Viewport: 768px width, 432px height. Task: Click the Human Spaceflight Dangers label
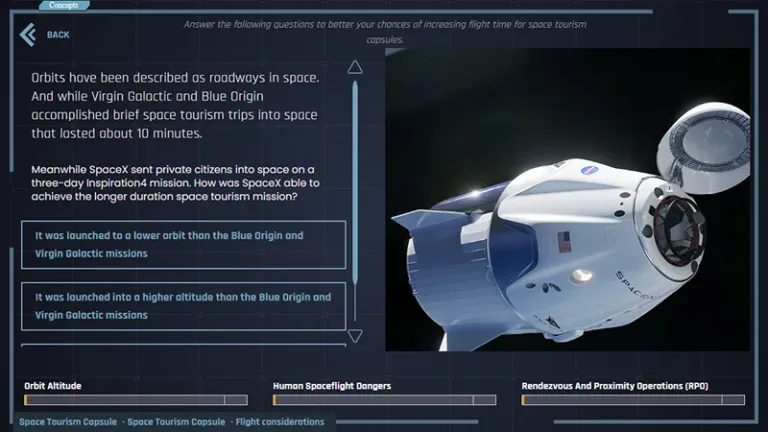[331, 385]
